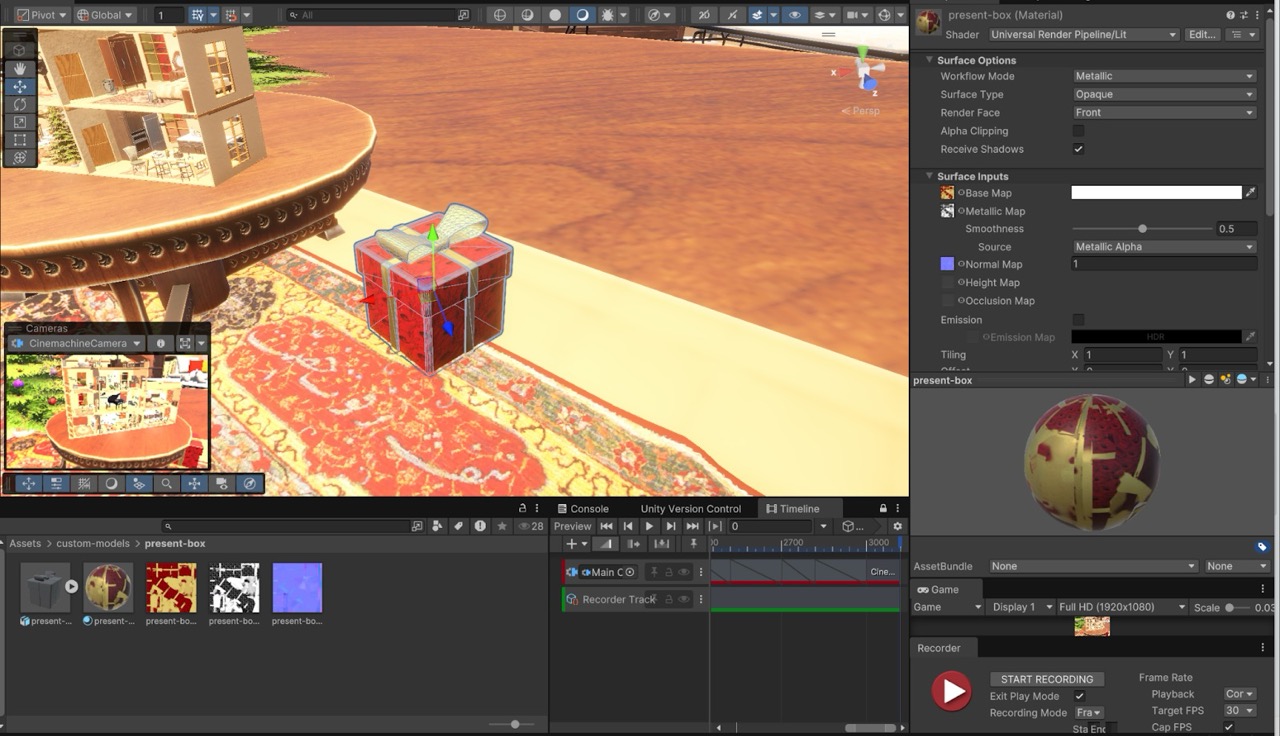Select the Rotate tool
This screenshot has width=1280, height=736.
(x=20, y=104)
